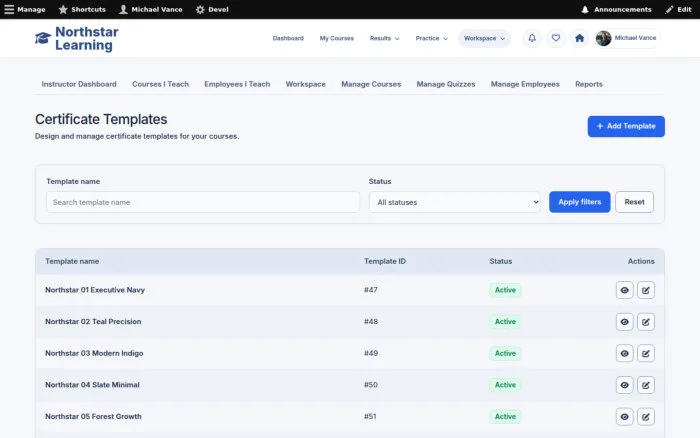
Task: Edit Northstar 01 Executive Navy template
Action: point(646,290)
